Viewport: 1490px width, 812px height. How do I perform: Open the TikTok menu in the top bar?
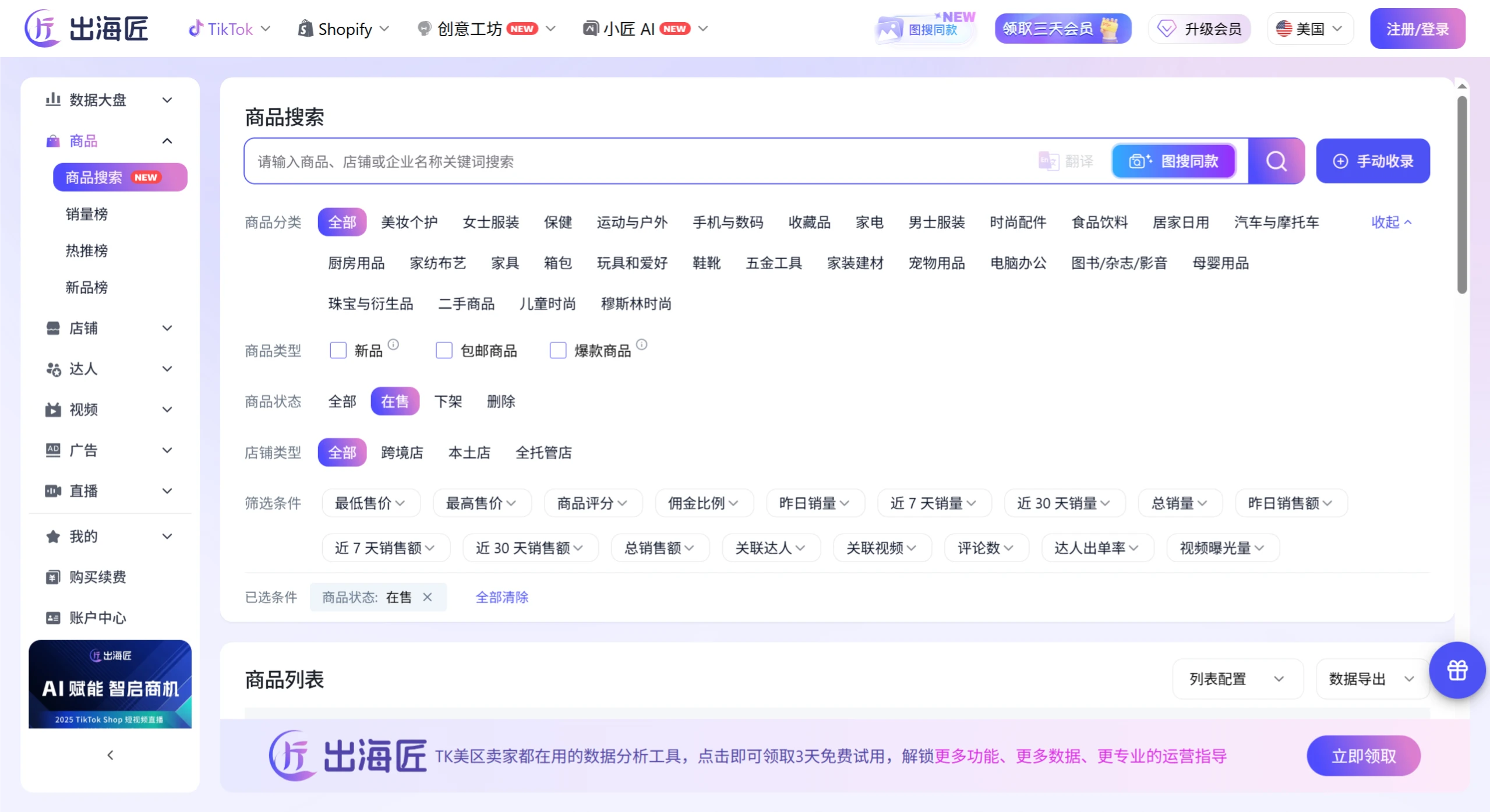pos(229,28)
